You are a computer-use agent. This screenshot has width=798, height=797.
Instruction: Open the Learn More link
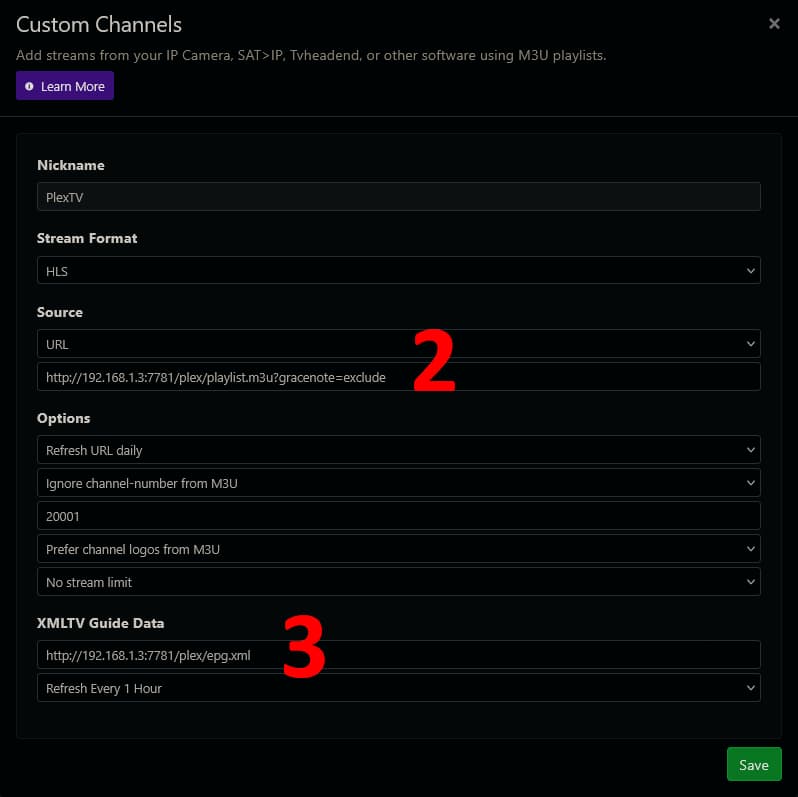click(x=72, y=87)
